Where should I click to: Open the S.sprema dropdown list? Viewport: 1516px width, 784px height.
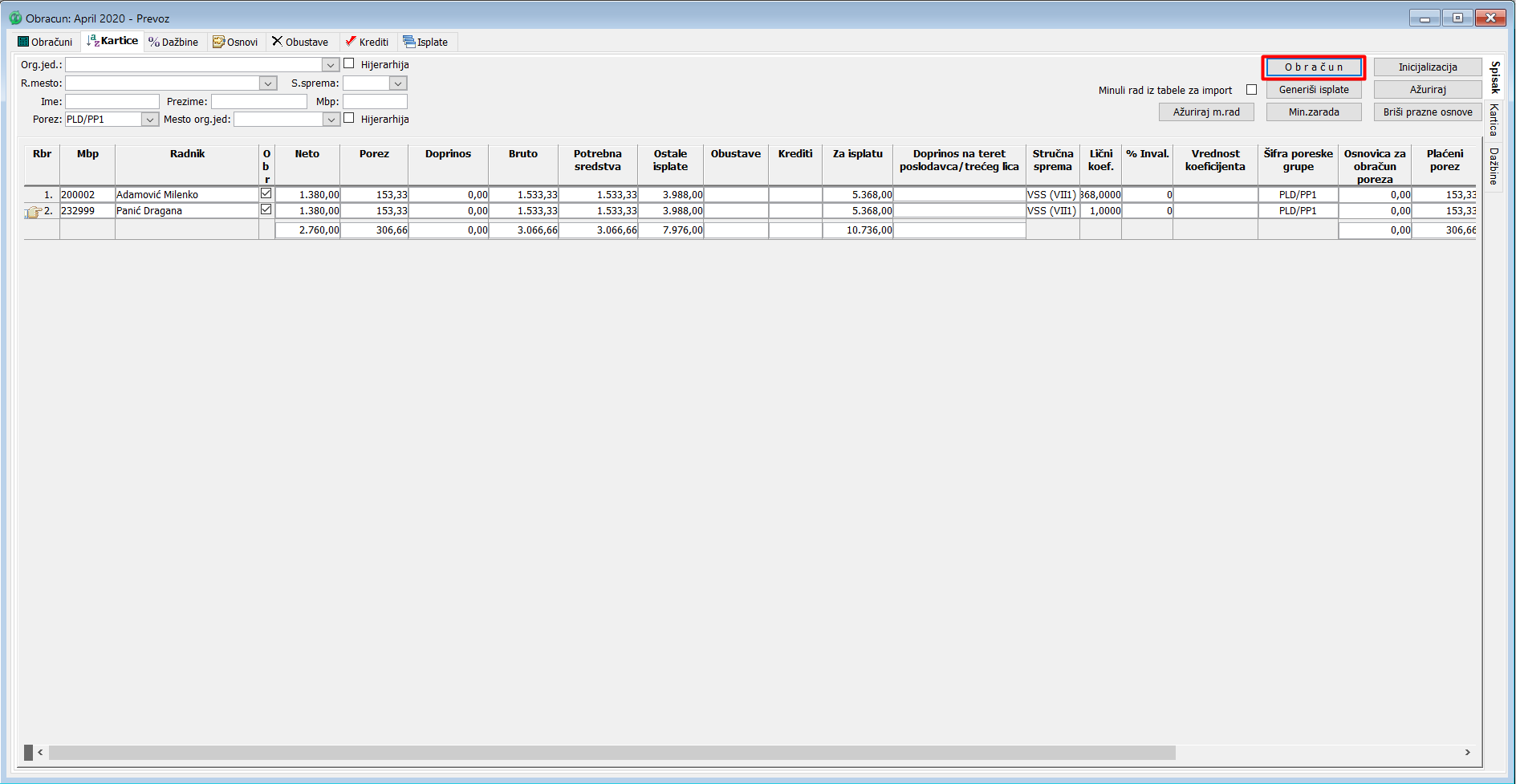point(398,83)
